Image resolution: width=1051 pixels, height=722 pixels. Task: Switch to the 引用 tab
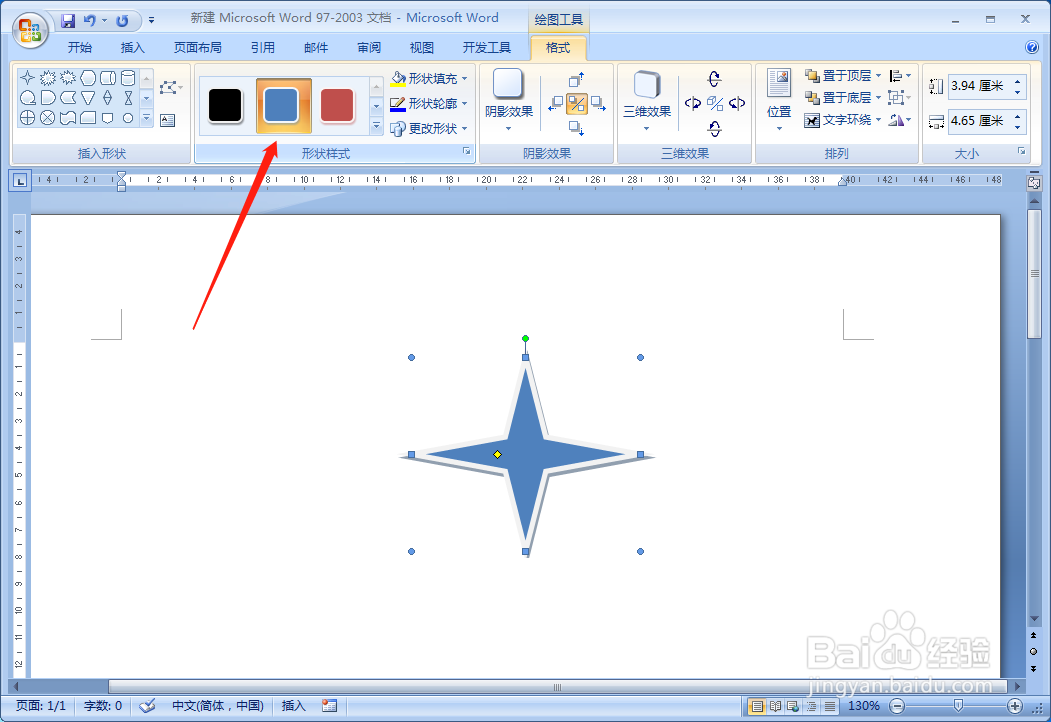pyautogui.click(x=263, y=48)
